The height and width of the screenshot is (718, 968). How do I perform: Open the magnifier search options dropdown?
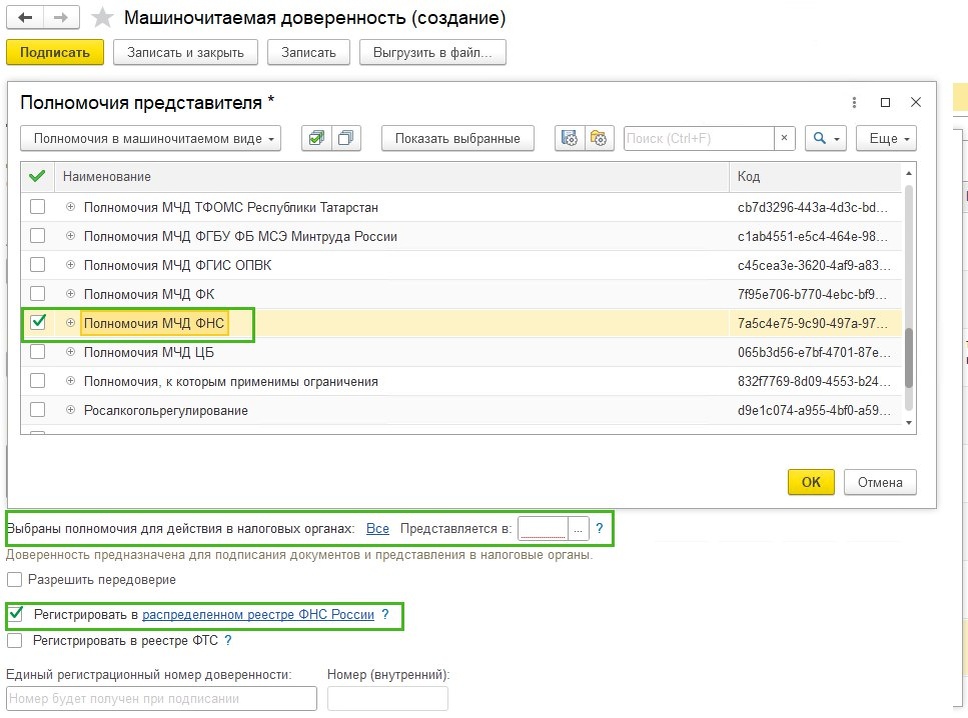pyautogui.click(x=825, y=138)
